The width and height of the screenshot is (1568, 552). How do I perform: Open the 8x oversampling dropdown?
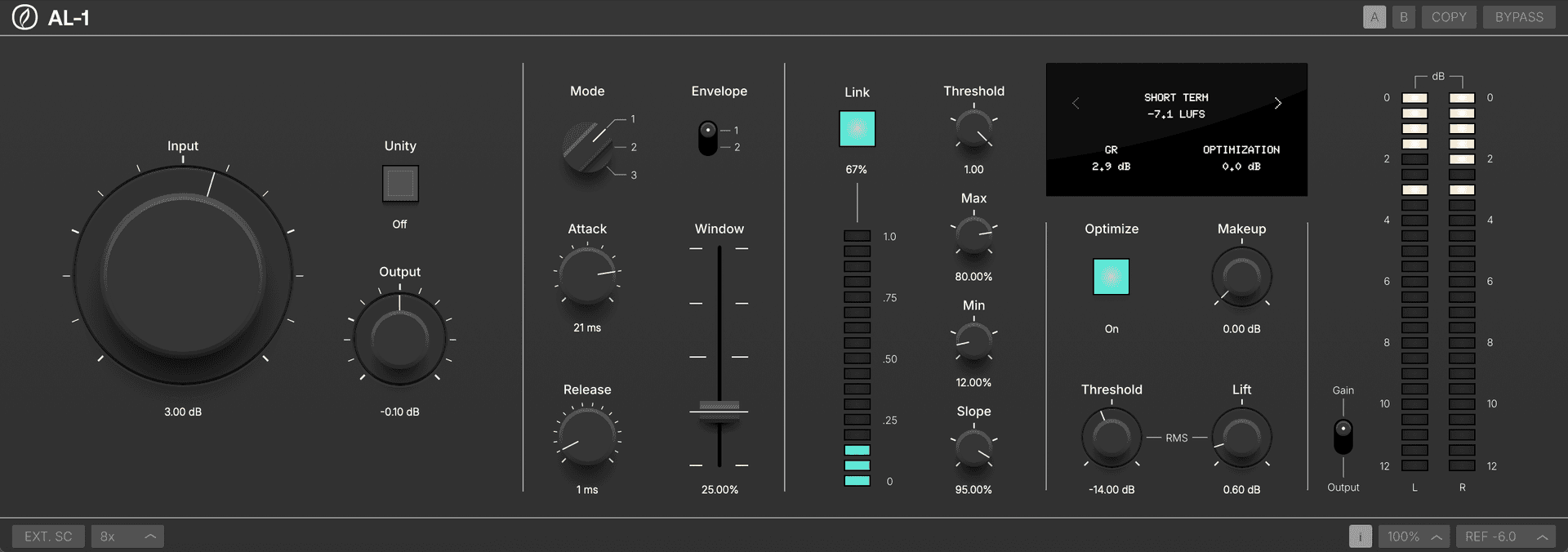(x=127, y=536)
